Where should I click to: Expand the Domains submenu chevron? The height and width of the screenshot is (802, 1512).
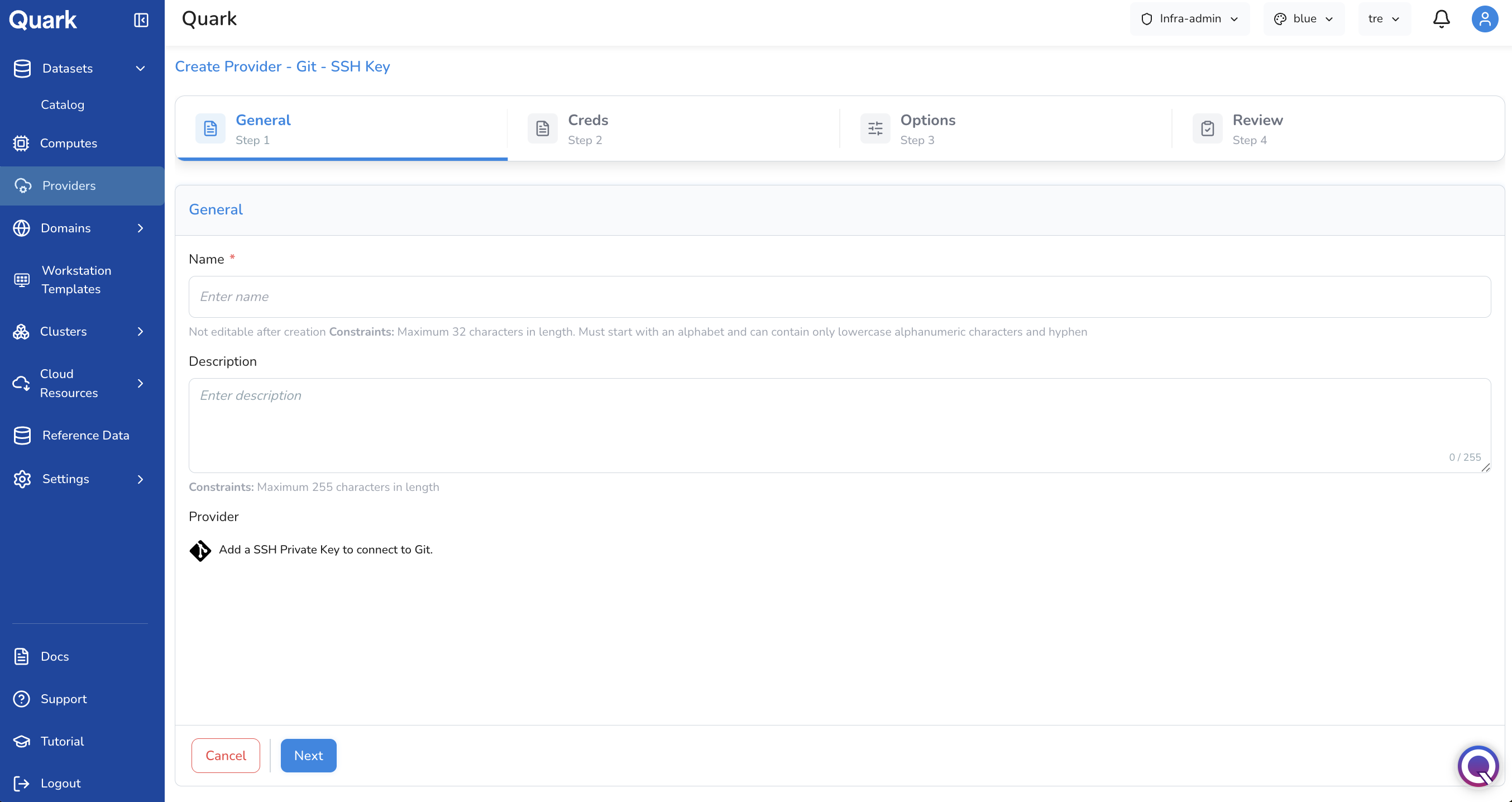140,228
